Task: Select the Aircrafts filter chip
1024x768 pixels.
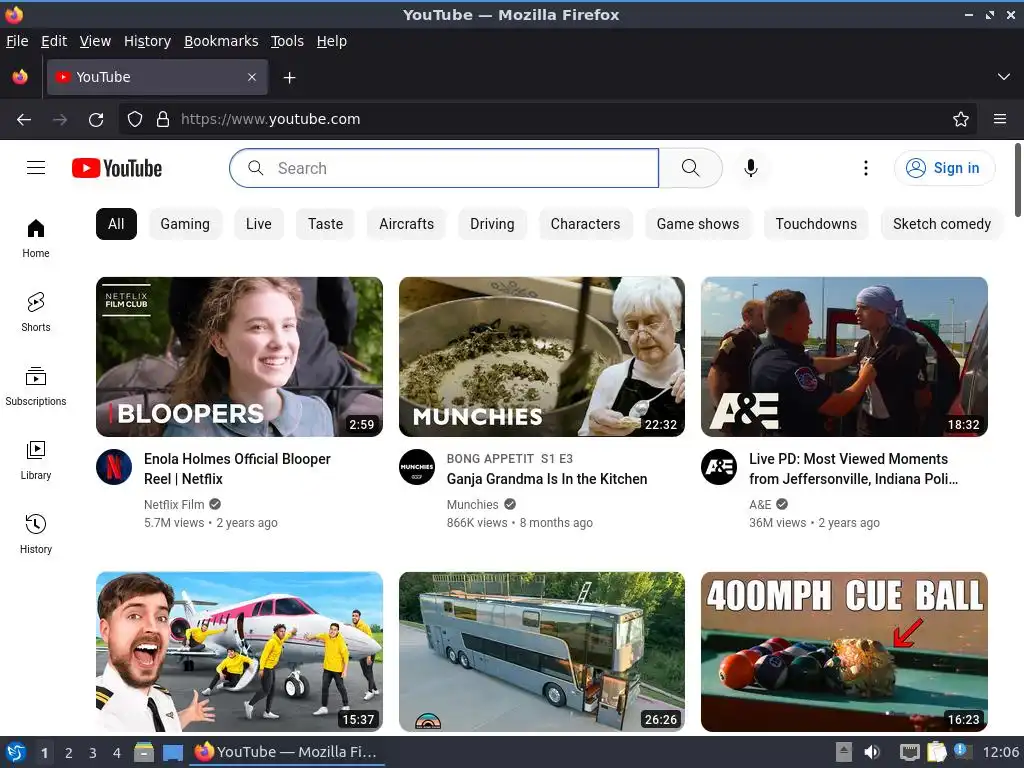Action: point(406,224)
